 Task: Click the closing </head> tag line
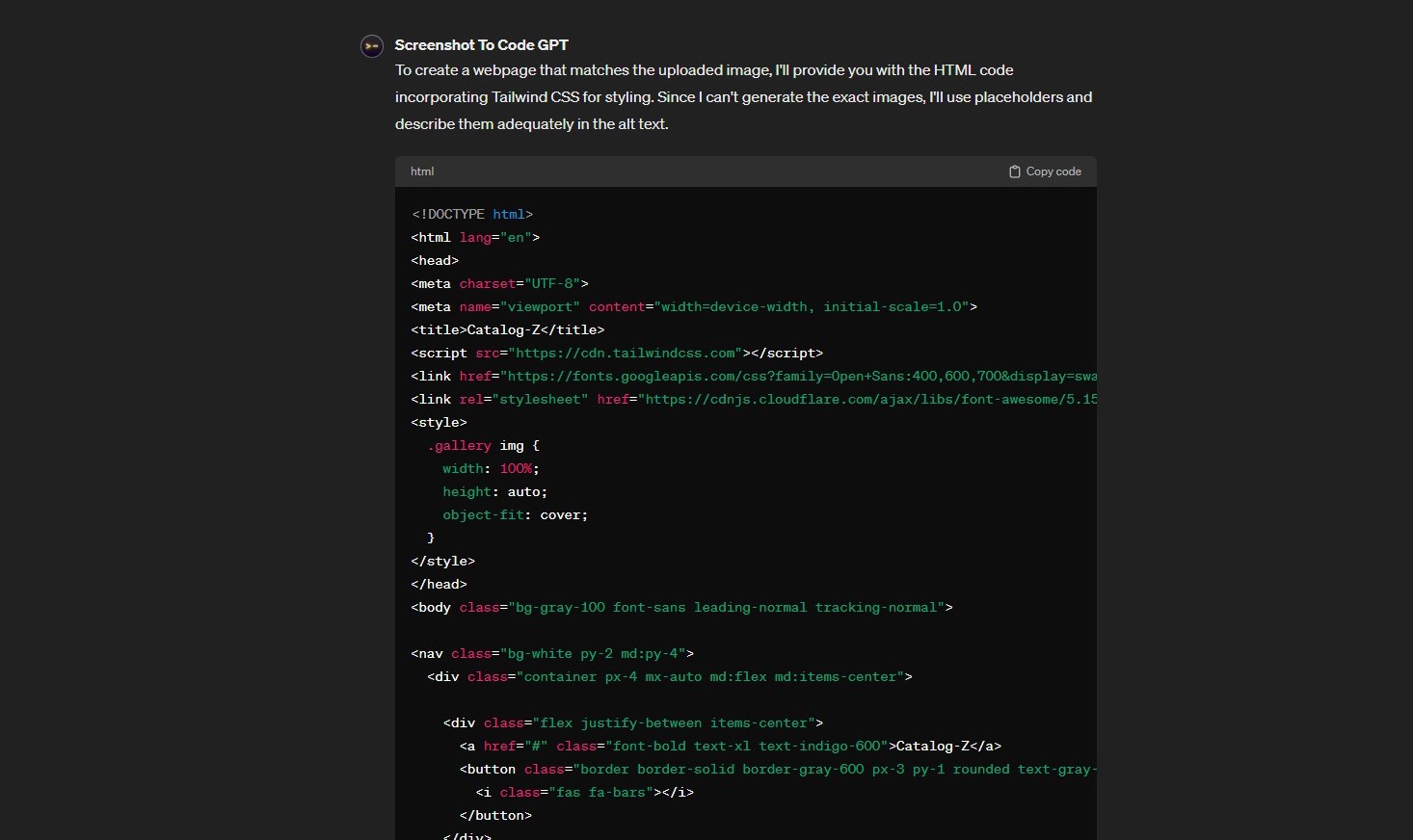click(x=439, y=584)
